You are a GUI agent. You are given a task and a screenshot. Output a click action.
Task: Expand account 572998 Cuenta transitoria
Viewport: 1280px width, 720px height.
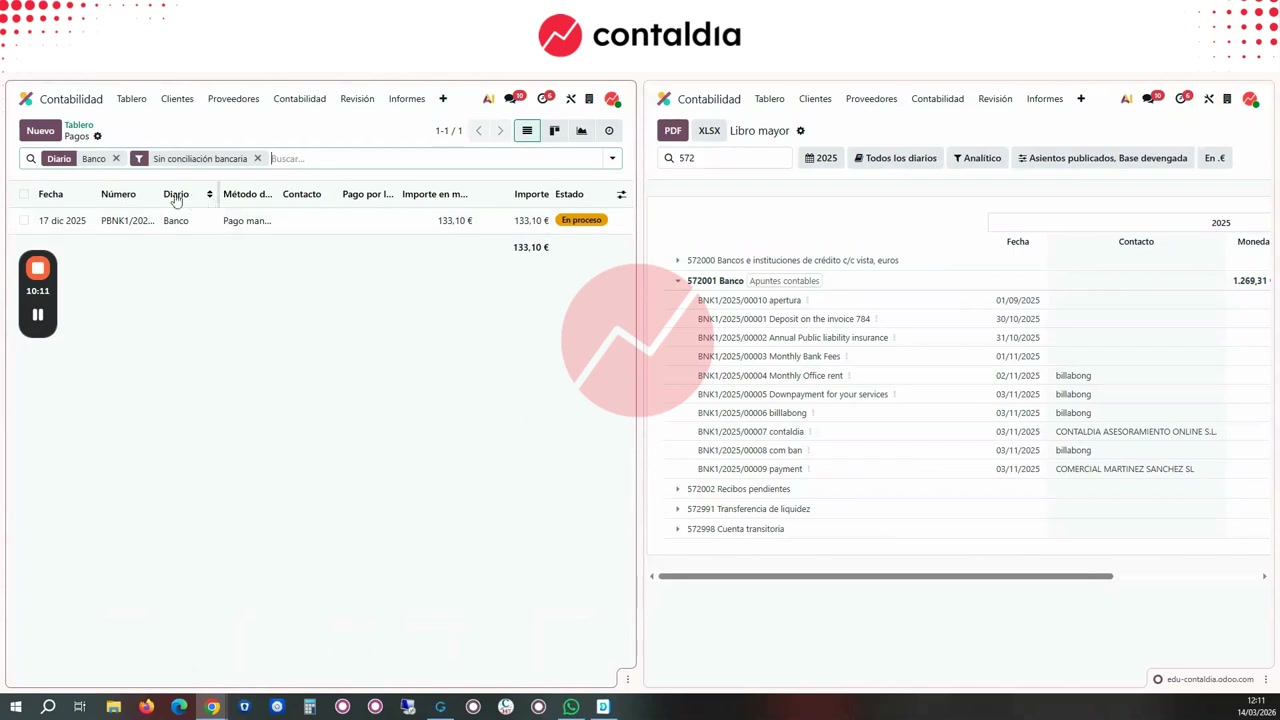[x=677, y=529]
